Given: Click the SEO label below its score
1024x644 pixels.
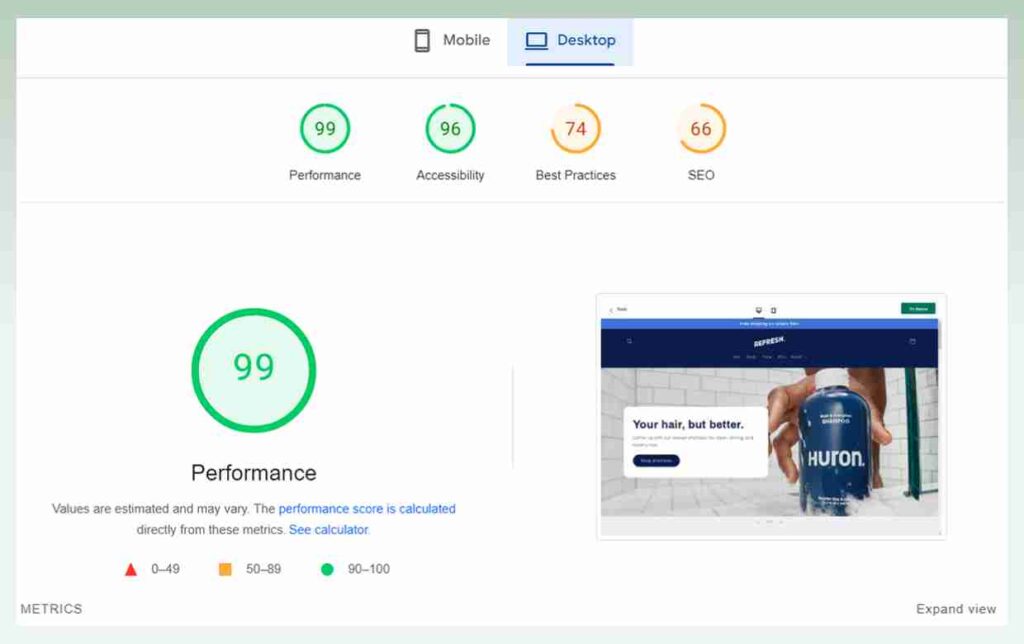Looking at the screenshot, I should point(700,174).
